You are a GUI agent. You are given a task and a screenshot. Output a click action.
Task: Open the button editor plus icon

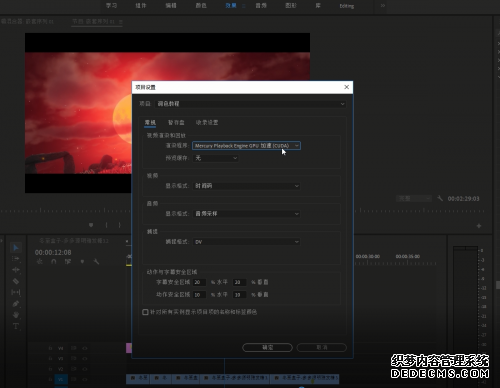click(x=479, y=226)
